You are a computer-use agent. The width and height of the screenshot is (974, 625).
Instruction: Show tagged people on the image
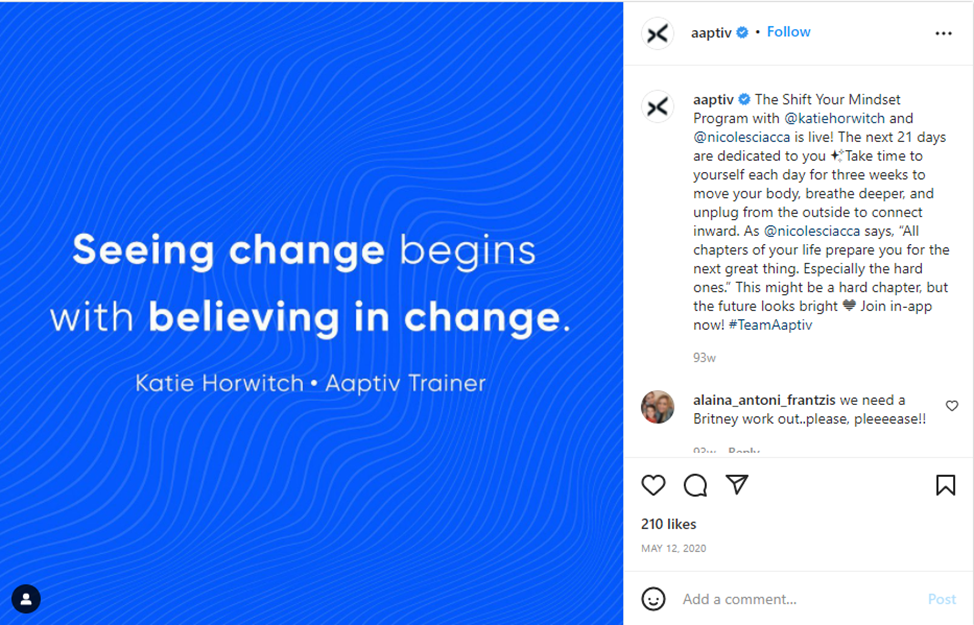point(26,598)
